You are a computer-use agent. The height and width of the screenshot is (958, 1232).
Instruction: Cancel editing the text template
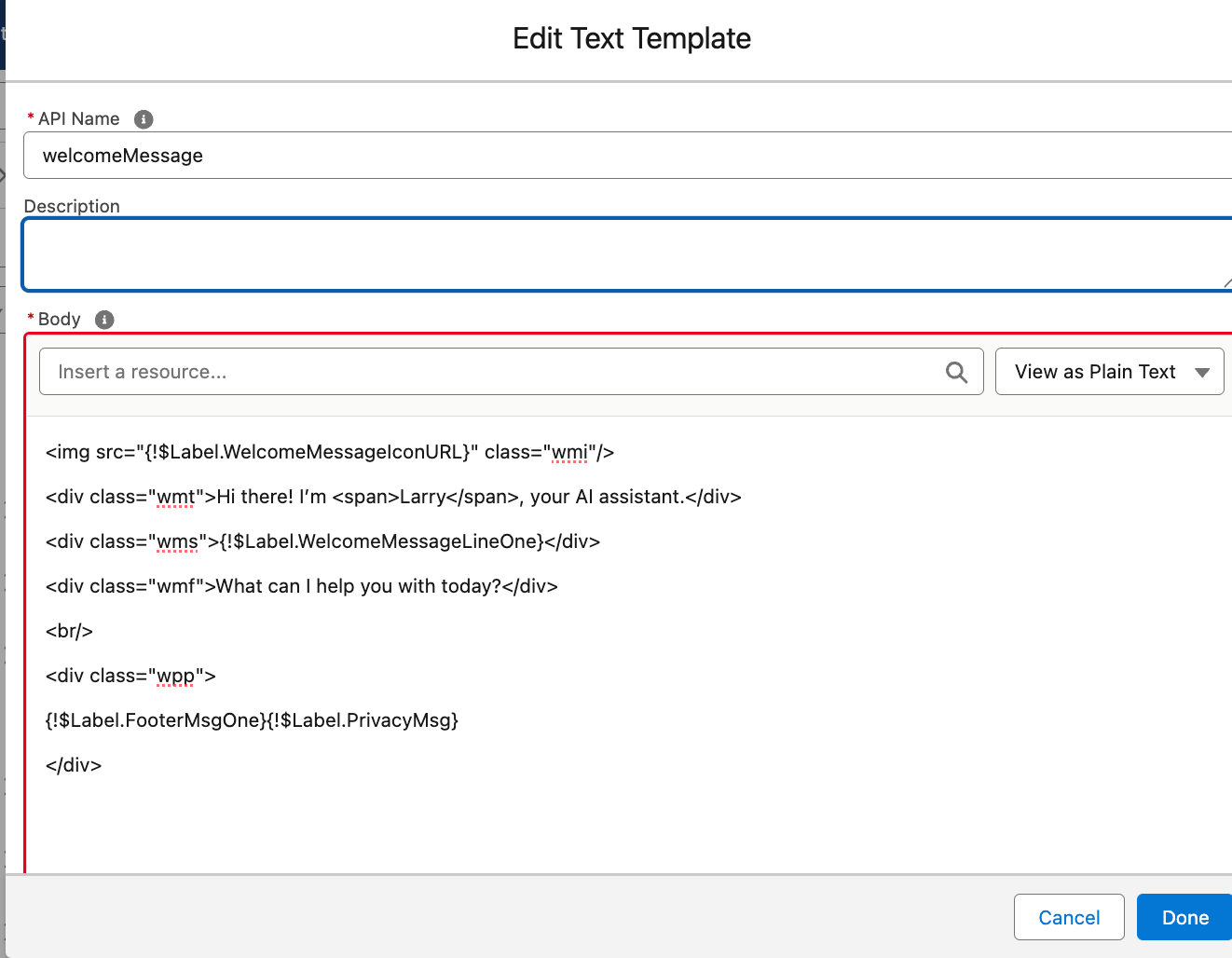[x=1069, y=917]
